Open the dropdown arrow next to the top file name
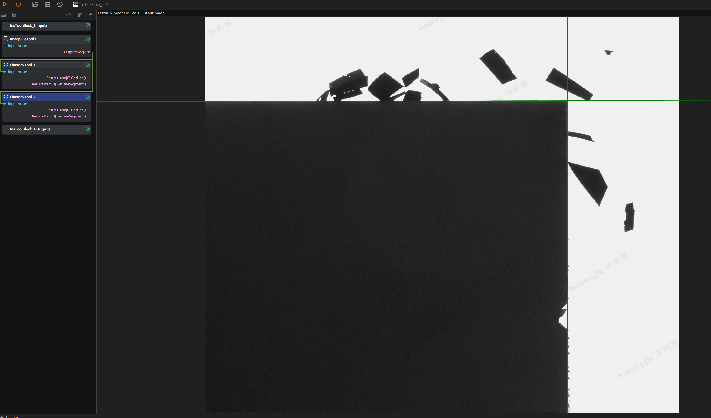The height and width of the screenshot is (418, 711). coord(107,5)
